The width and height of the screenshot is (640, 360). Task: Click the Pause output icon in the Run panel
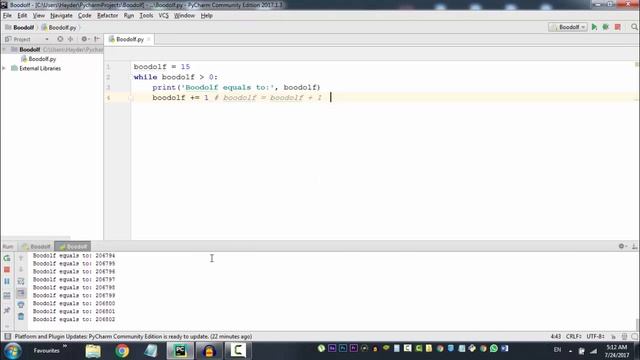click(7, 281)
